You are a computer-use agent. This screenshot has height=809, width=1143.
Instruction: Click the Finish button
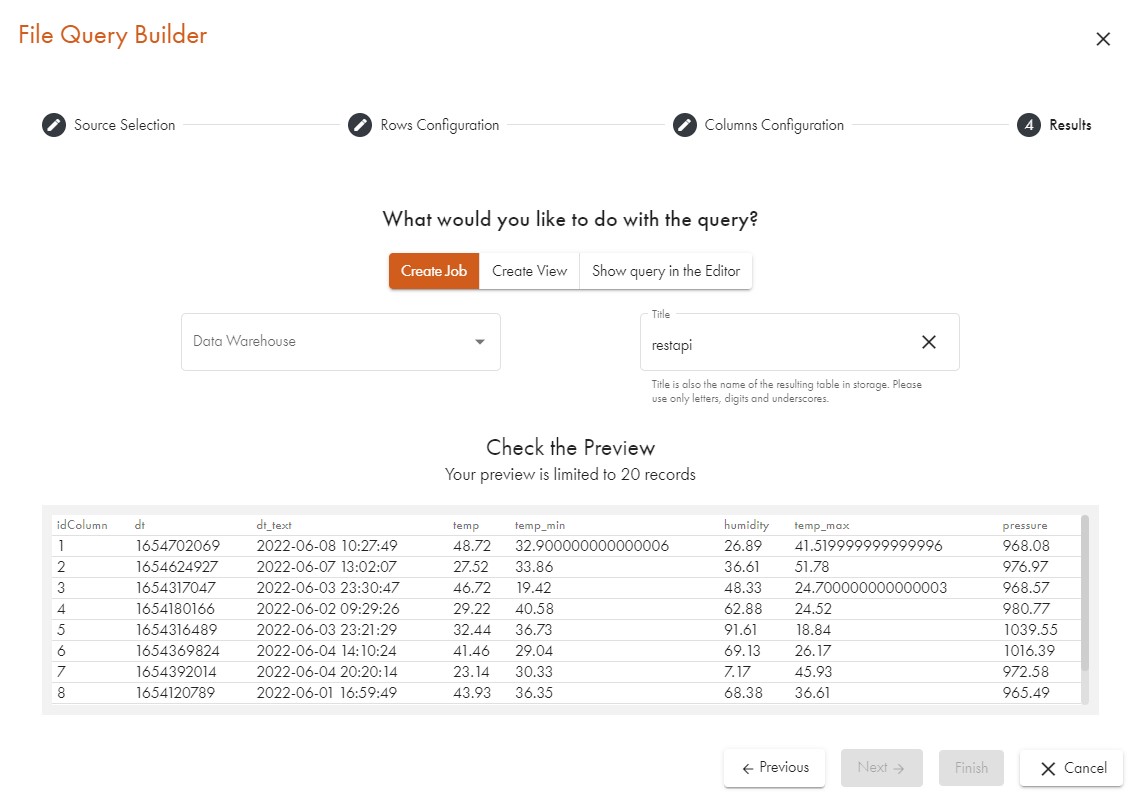pos(971,768)
